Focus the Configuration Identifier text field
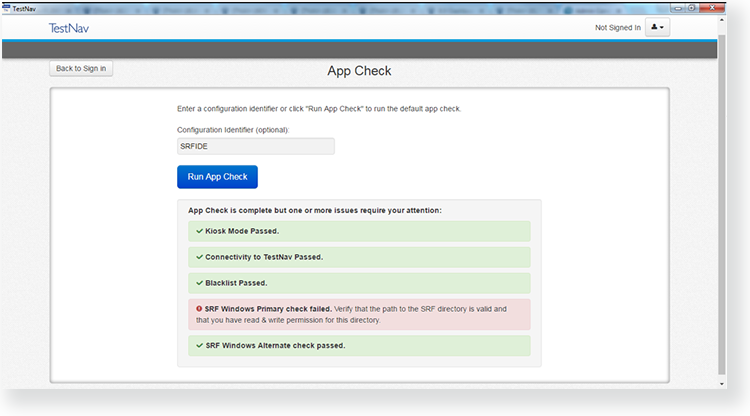The image size is (750, 416). 255,146
